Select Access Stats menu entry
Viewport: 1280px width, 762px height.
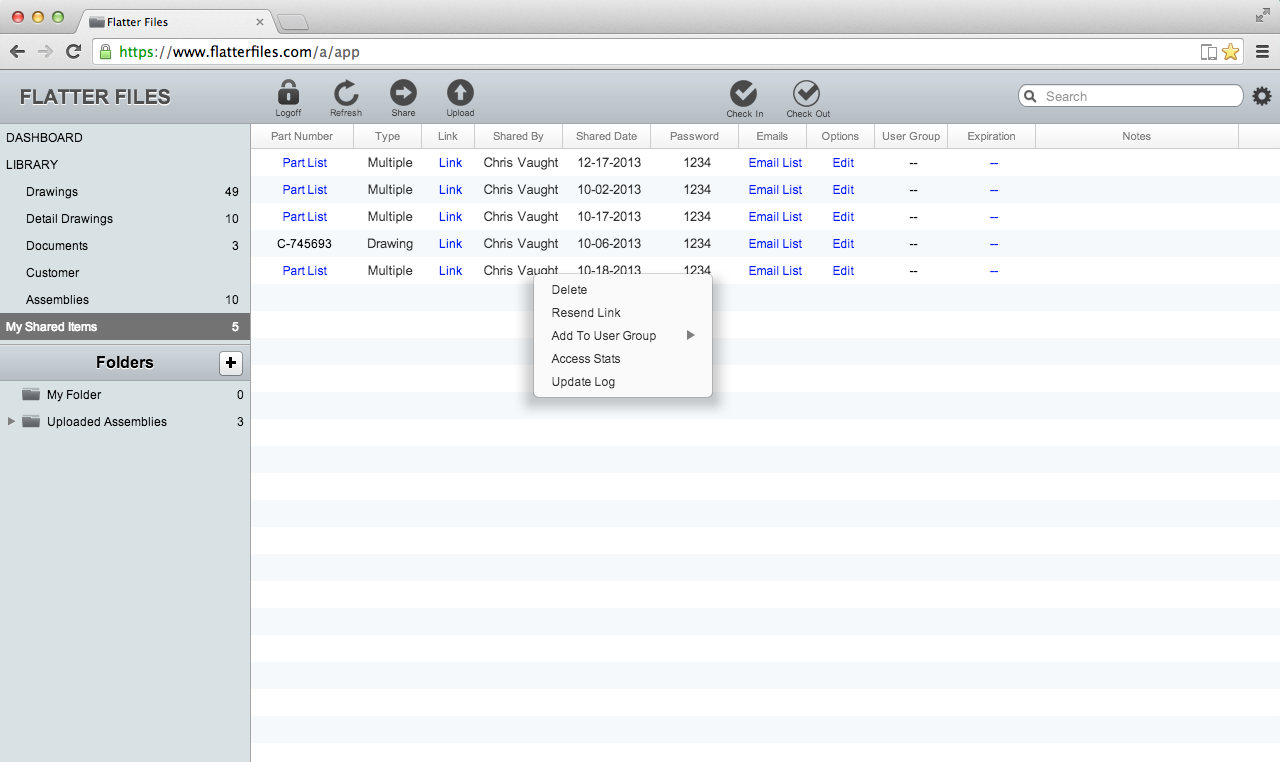pyautogui.click(x=623, y=359)
